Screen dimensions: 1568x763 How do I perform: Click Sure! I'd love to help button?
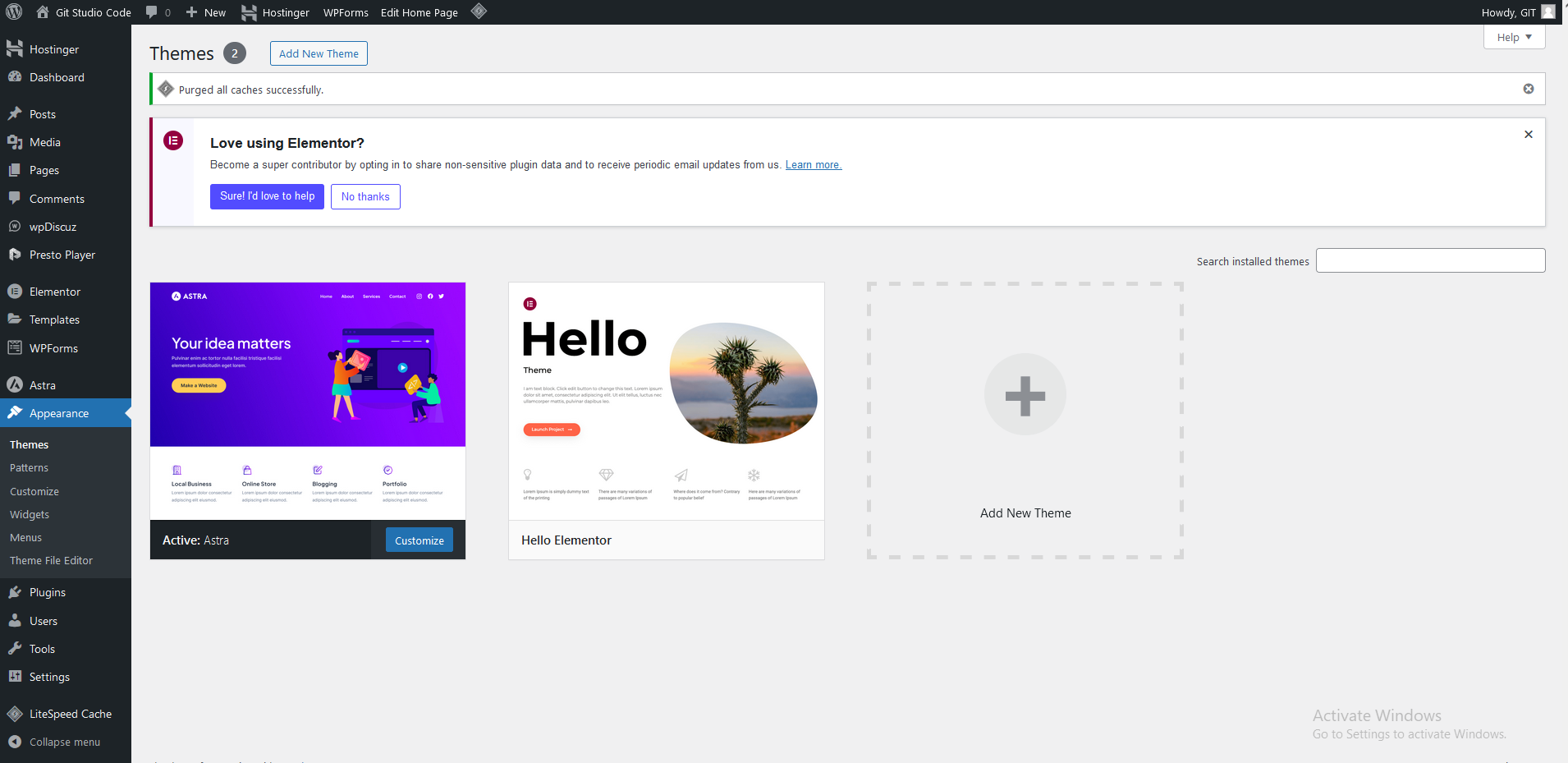(x=267, y=196)
